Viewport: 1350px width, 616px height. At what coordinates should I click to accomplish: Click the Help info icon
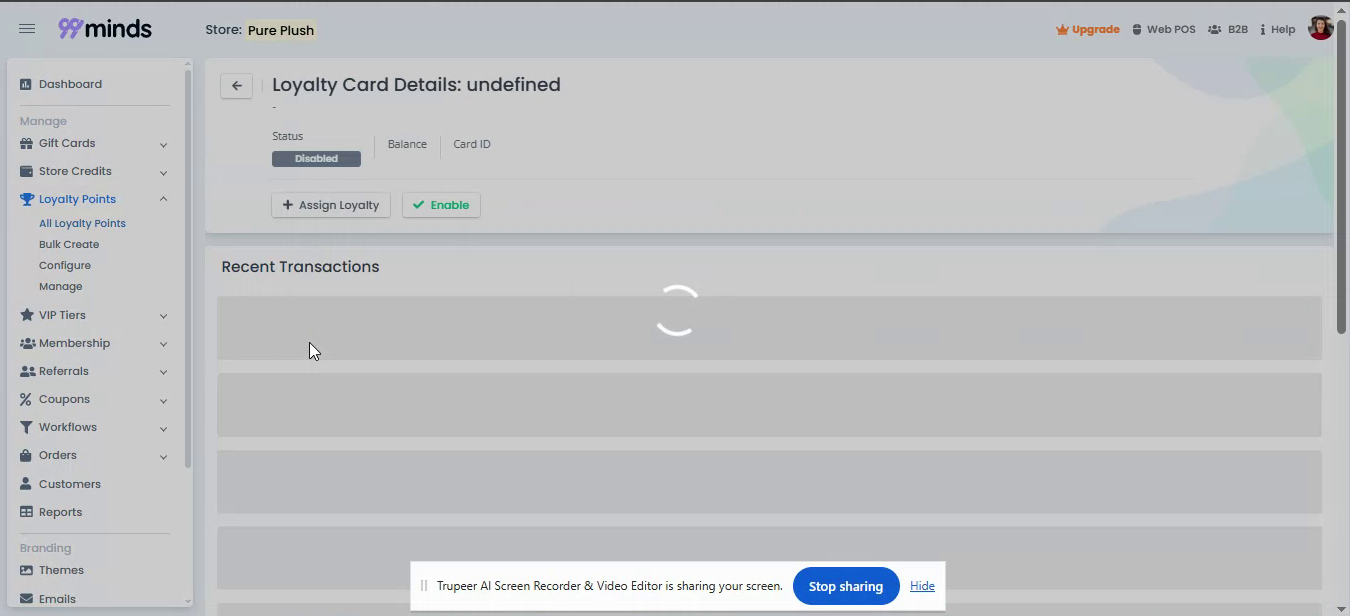[x=1263, y=29]
